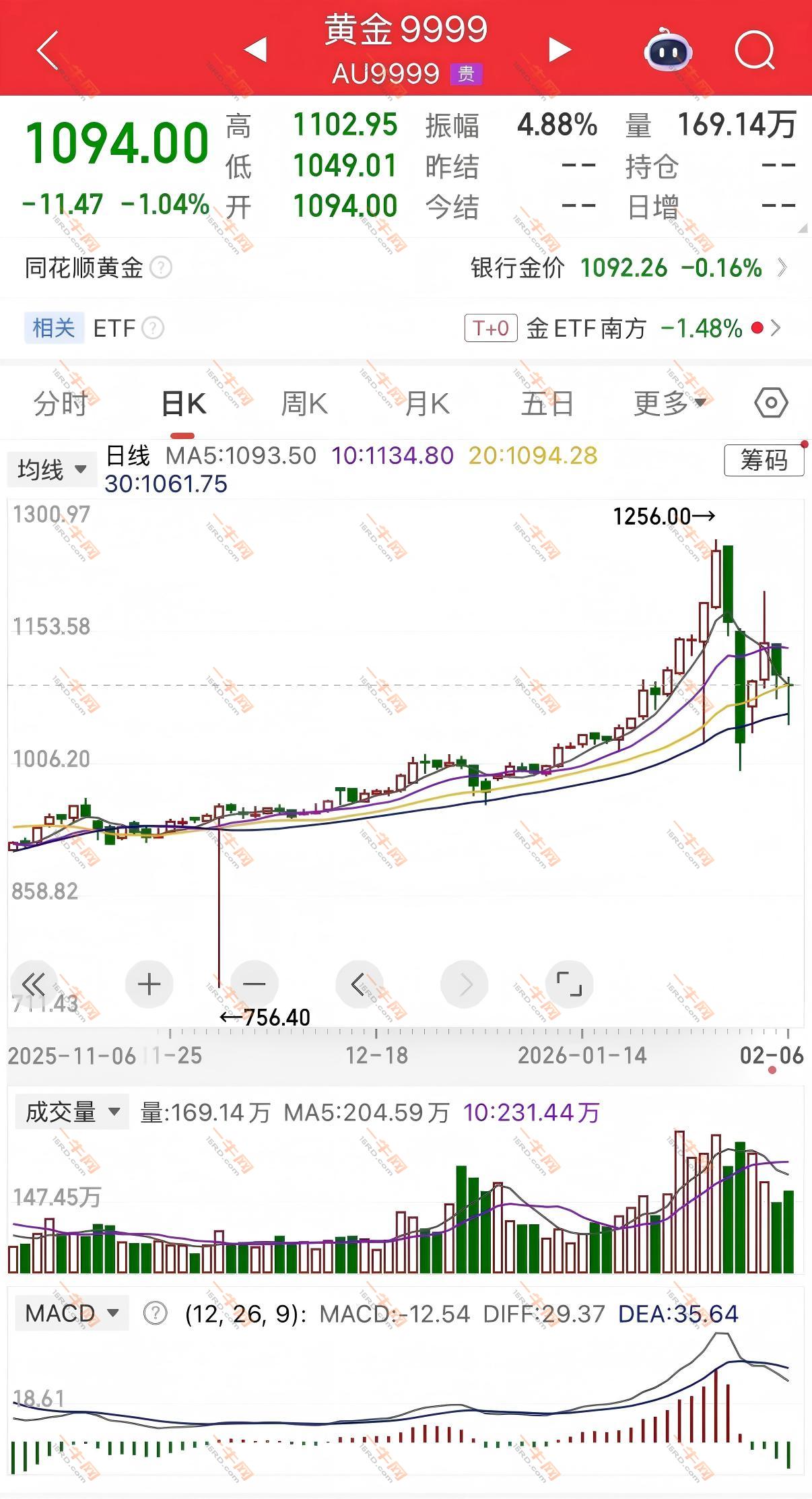Switch to 周K chart tab
Image resolution: width=812 pixels, height=1499 pixels.
tap(304, 403)
